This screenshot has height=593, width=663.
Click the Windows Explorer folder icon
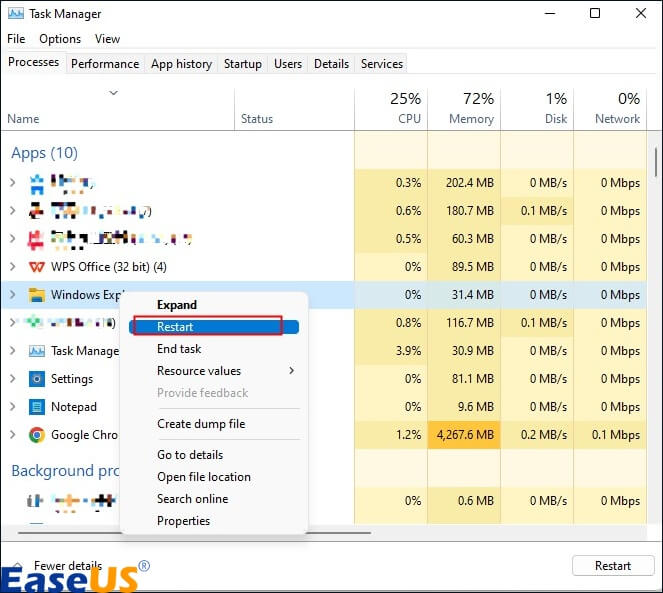(36, 295)
